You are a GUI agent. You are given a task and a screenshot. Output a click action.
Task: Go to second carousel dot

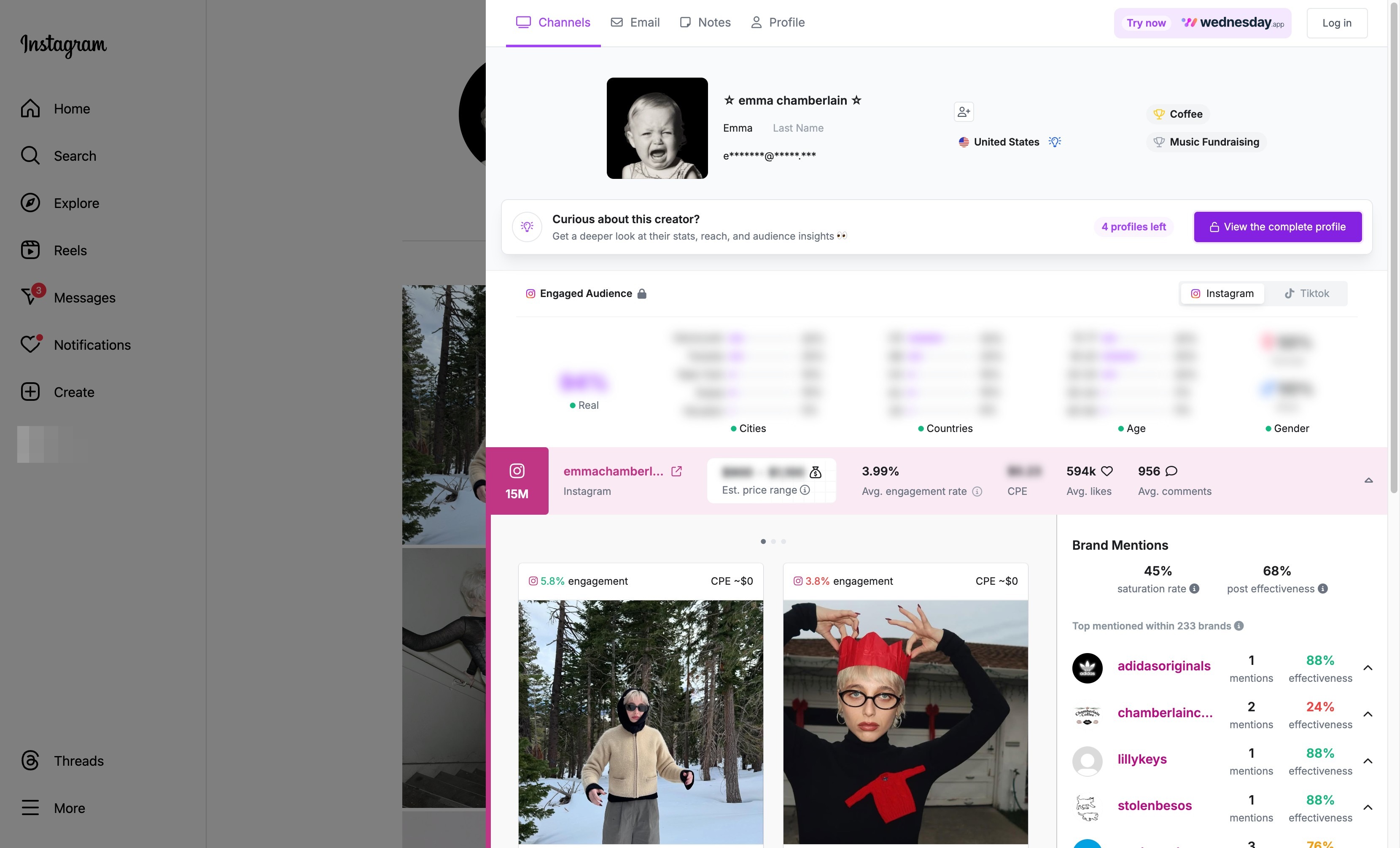point(773,542)
